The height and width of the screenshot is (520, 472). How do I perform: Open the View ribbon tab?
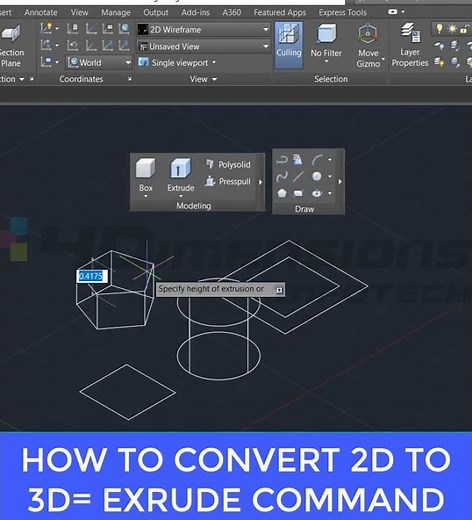click(79, 12)
